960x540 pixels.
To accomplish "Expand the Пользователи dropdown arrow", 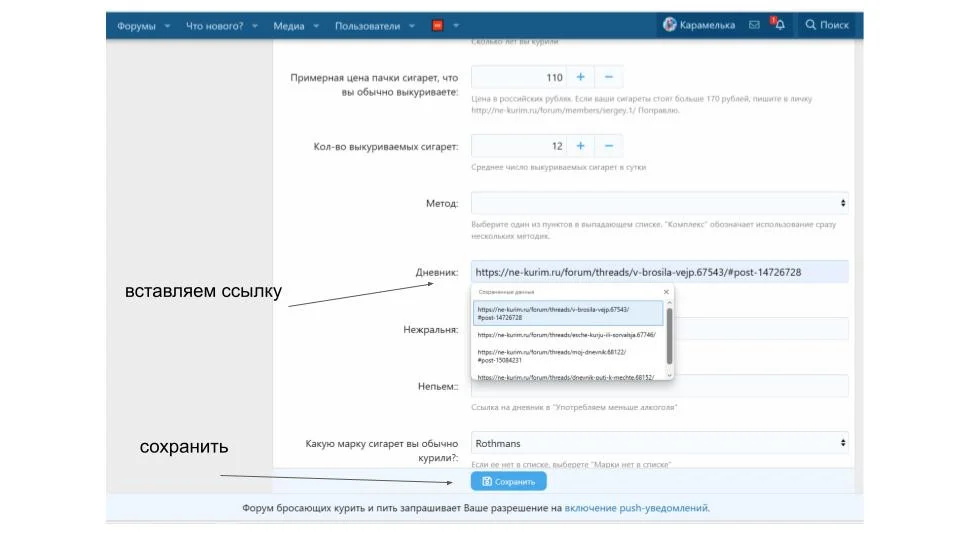I will click(x=412, y=26).
